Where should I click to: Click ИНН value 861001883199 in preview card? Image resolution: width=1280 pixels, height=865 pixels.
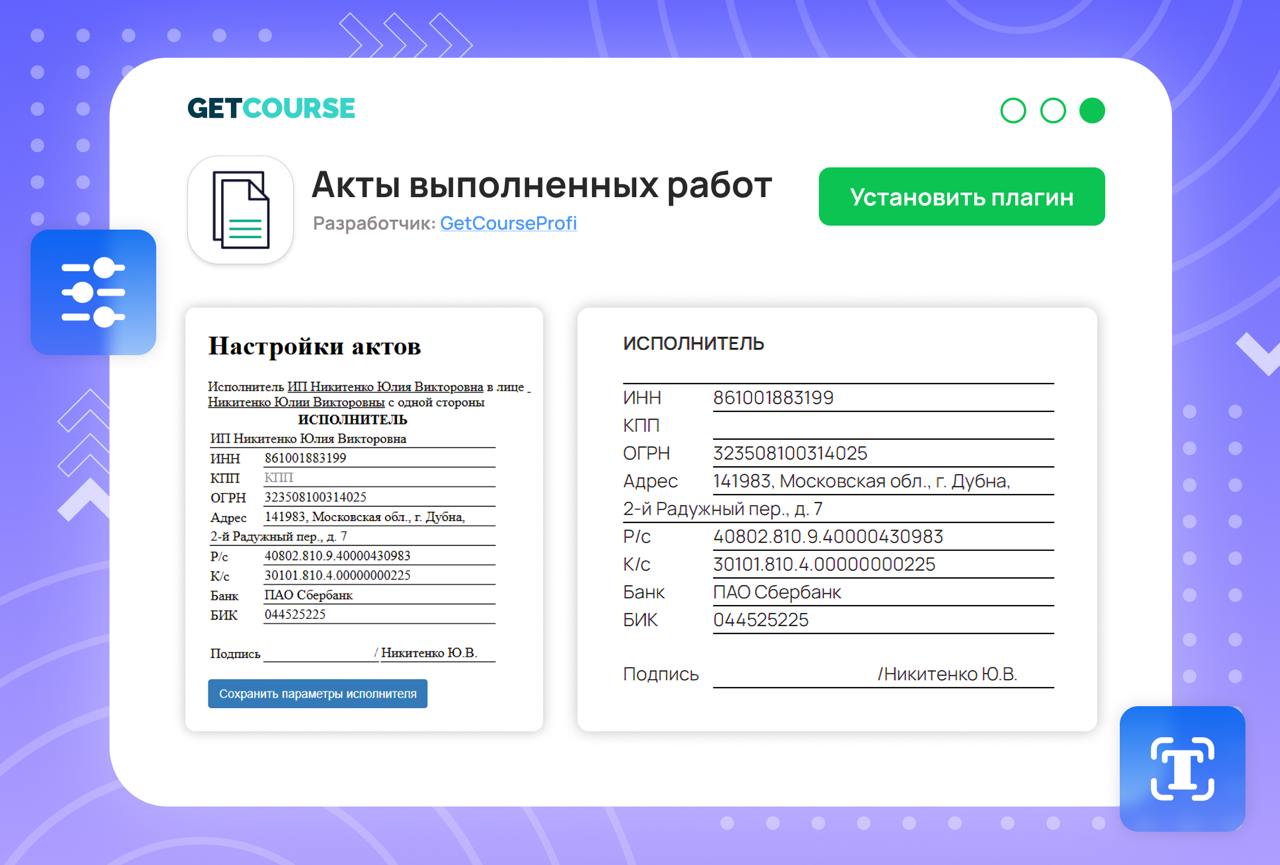click(773, 398)
